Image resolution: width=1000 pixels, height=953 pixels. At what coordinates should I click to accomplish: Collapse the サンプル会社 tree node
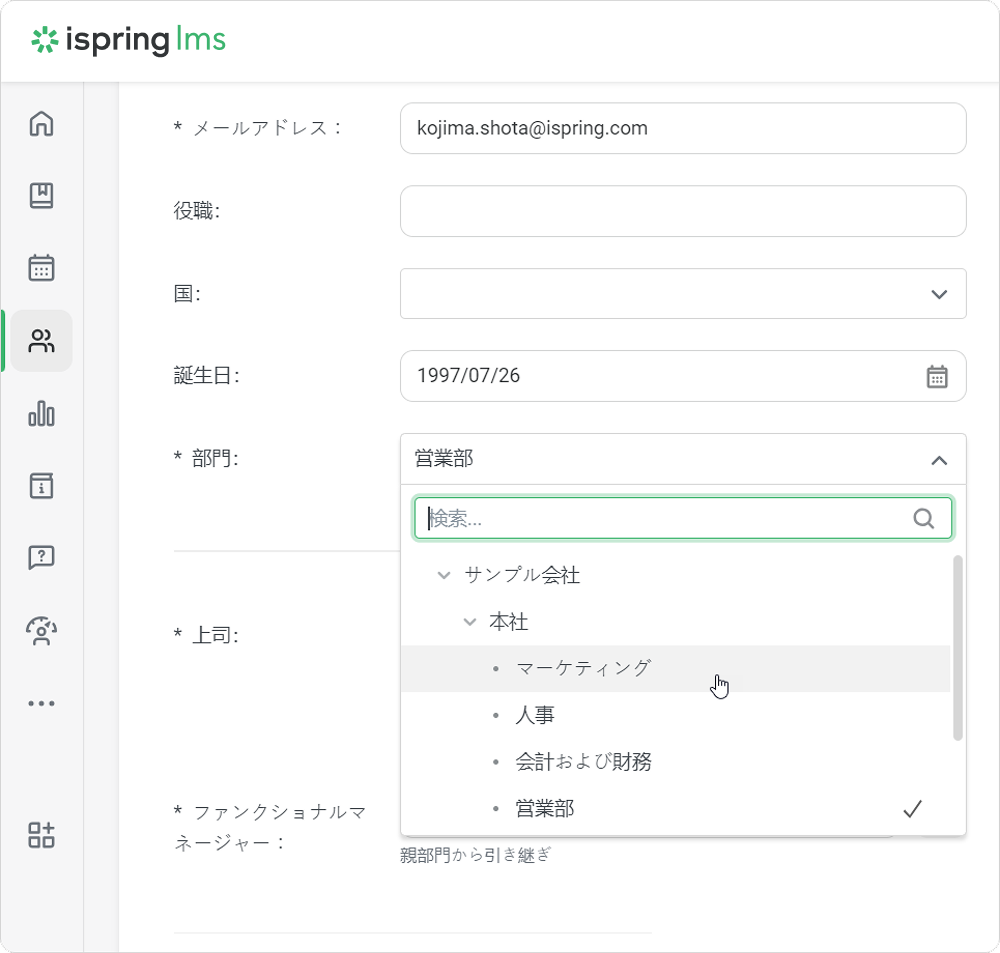[444, 575]
